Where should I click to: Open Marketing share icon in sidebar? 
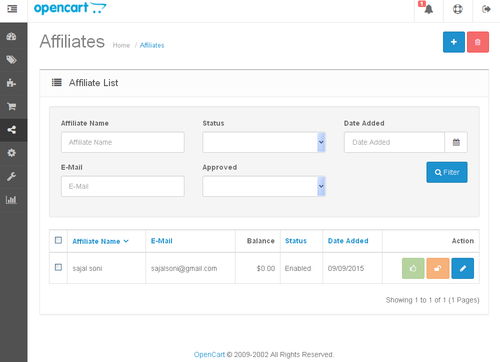tap(12, 130)
